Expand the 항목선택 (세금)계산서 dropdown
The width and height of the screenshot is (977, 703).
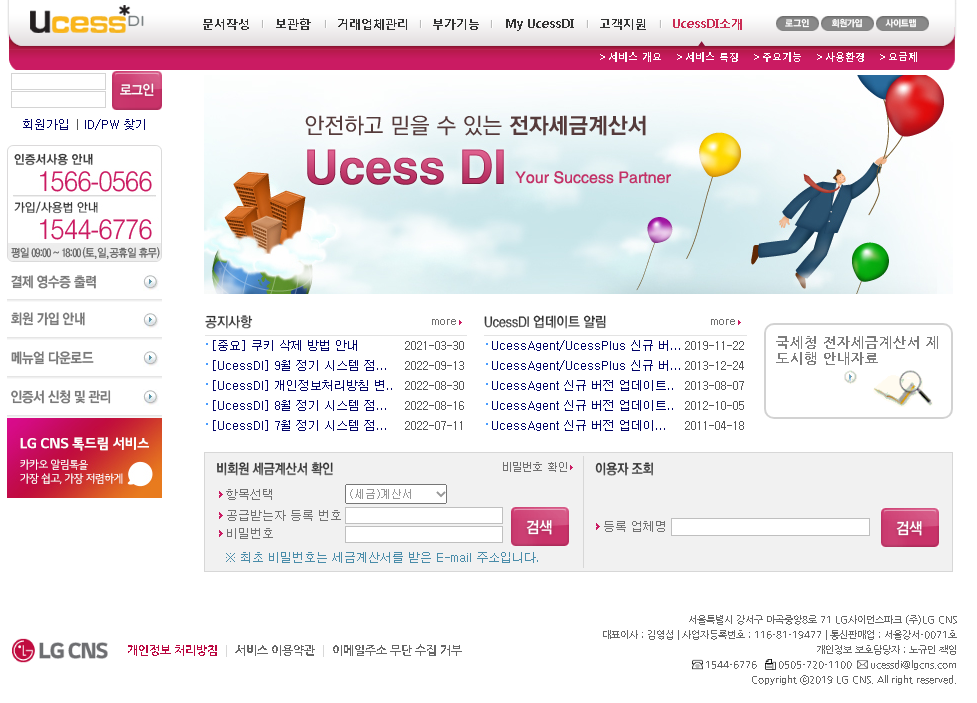click(x=396, y=494)
